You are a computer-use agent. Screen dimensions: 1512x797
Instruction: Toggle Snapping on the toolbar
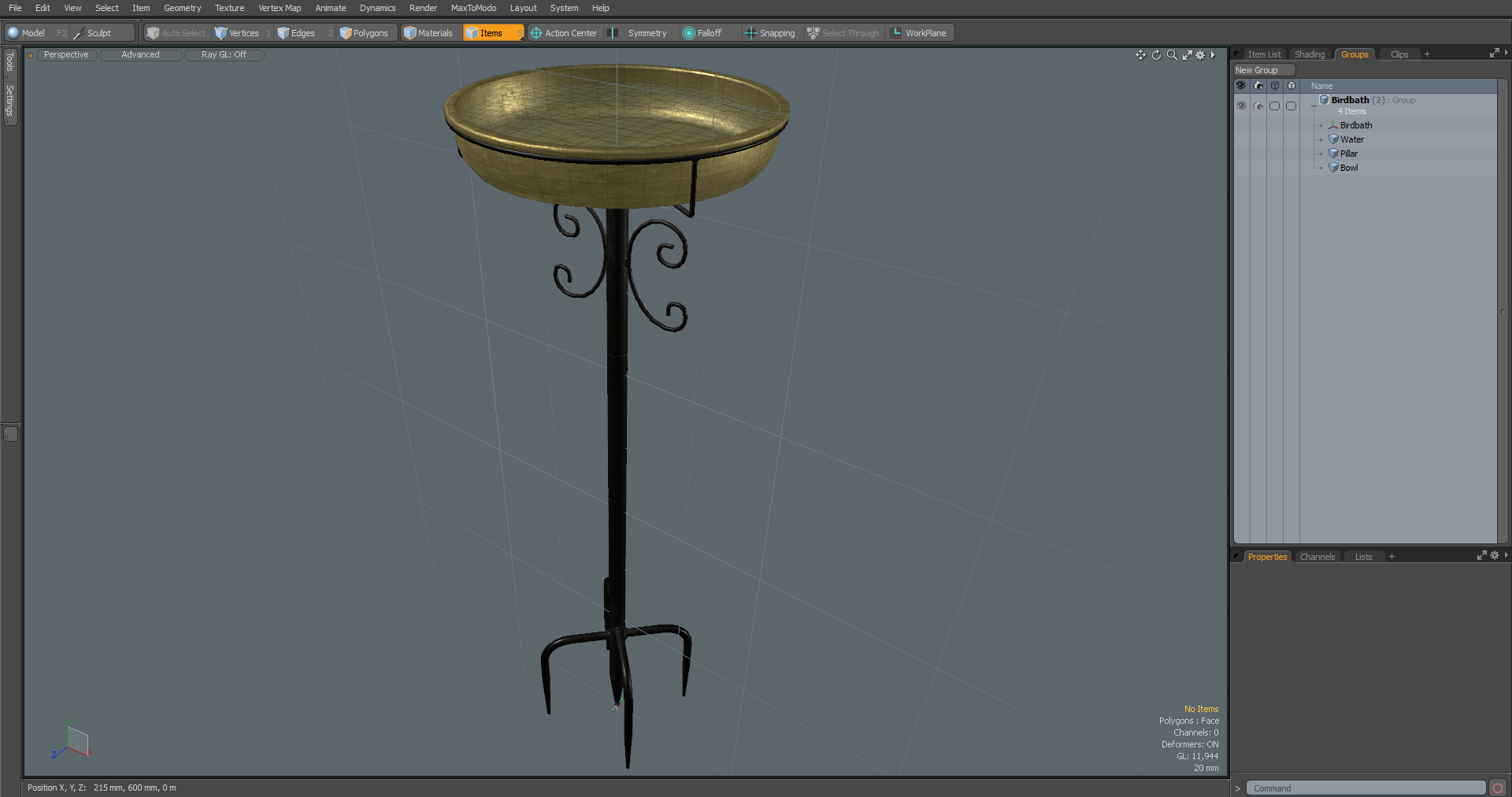771,33
